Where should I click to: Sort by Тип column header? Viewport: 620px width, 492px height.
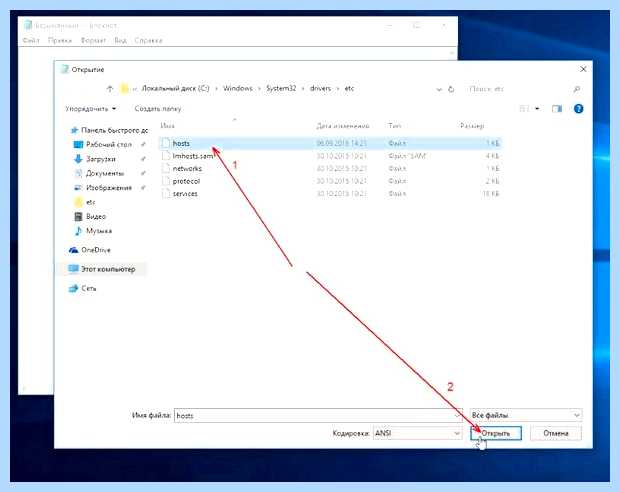pyautogui.click(x=395, y=126)
